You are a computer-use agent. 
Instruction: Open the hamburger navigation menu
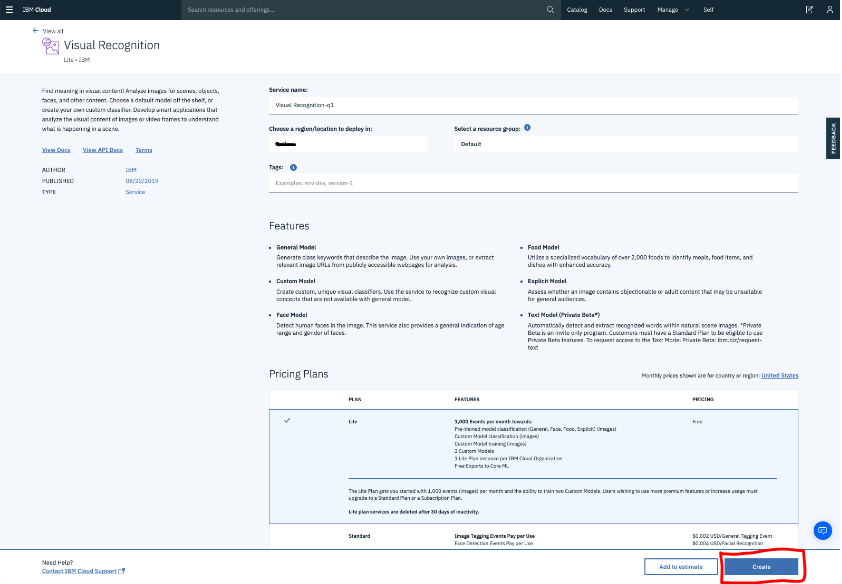9,10
